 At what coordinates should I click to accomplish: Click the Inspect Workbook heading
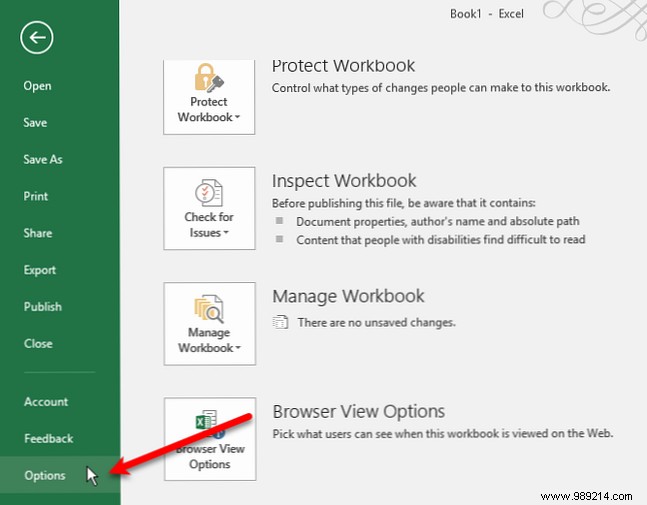[x=344, y=181]
